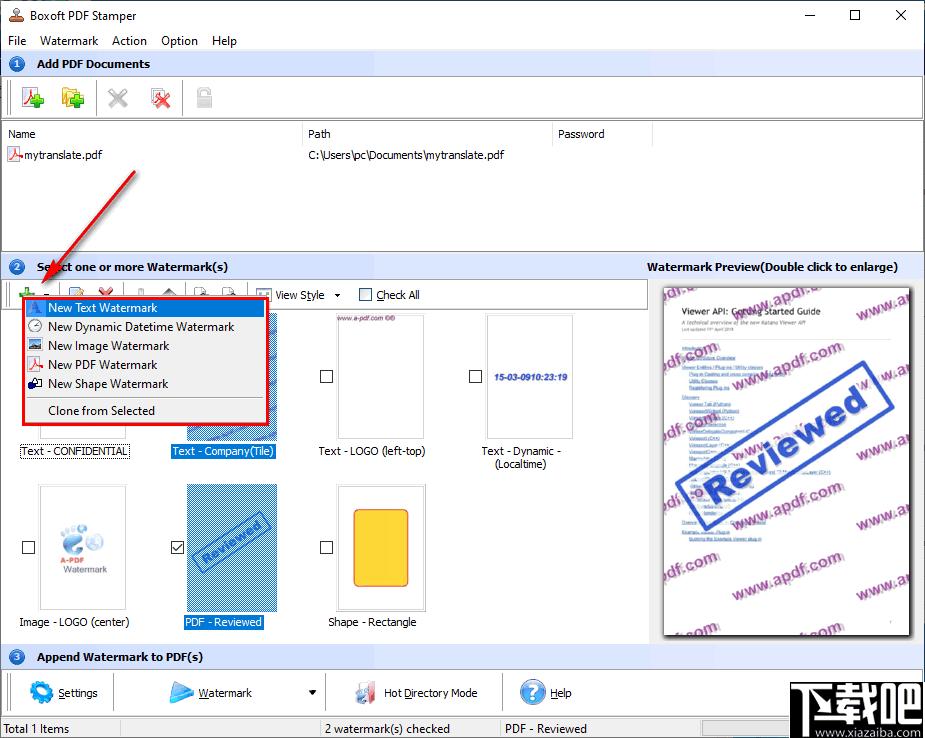Choose New PDF Watermark
This screenshot has width=925, height=738.
tap(145, 364)
